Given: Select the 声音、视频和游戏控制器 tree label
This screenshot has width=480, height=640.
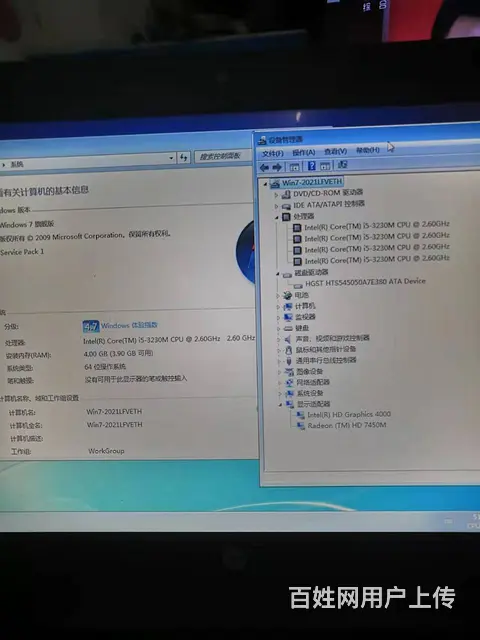Looking at the screenshot, I should tap(332, 338).
